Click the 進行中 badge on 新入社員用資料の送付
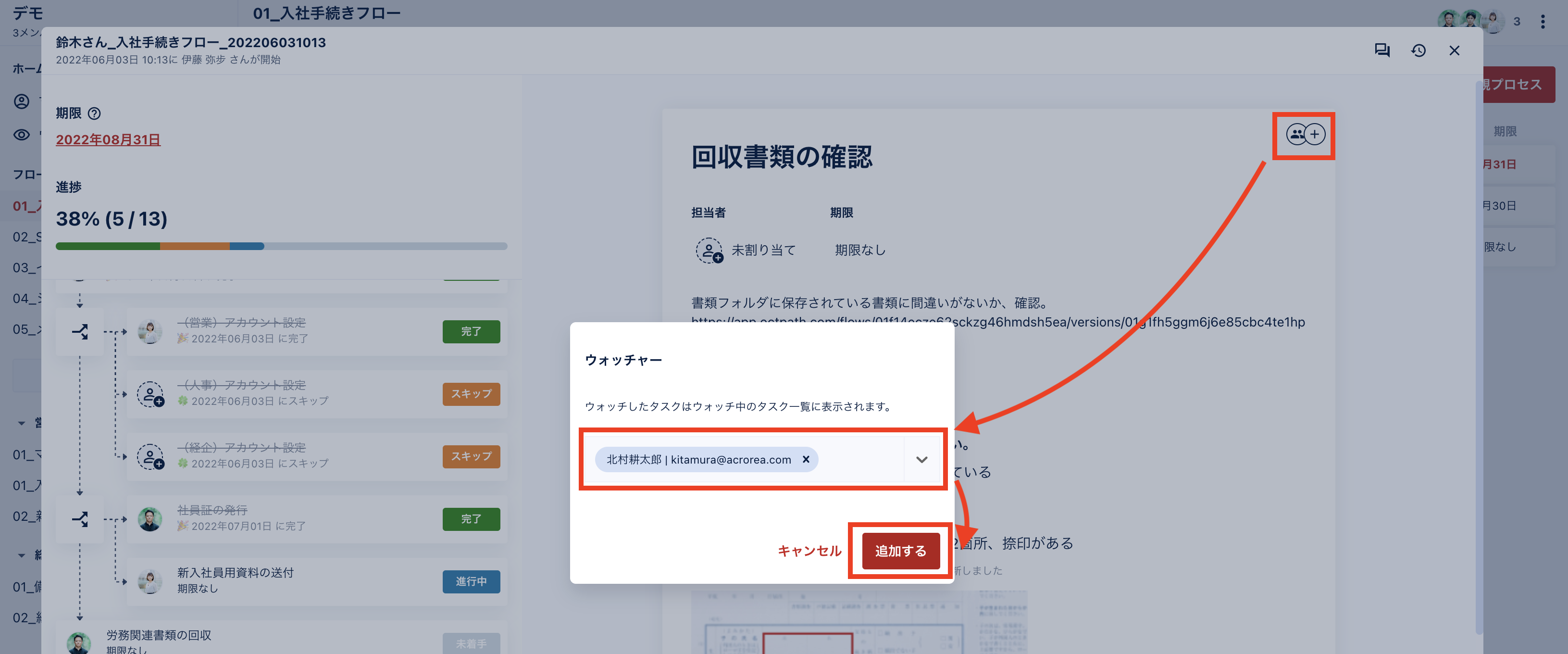This screenshot has width=1568, height=654. 471,581
